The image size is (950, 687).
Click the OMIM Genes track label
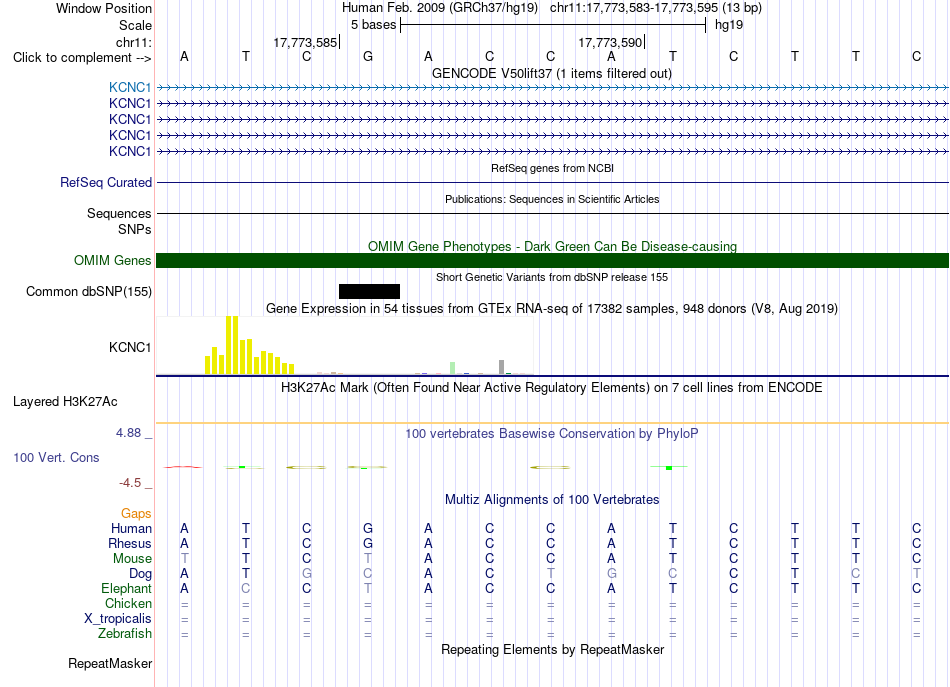pos(113,261)
